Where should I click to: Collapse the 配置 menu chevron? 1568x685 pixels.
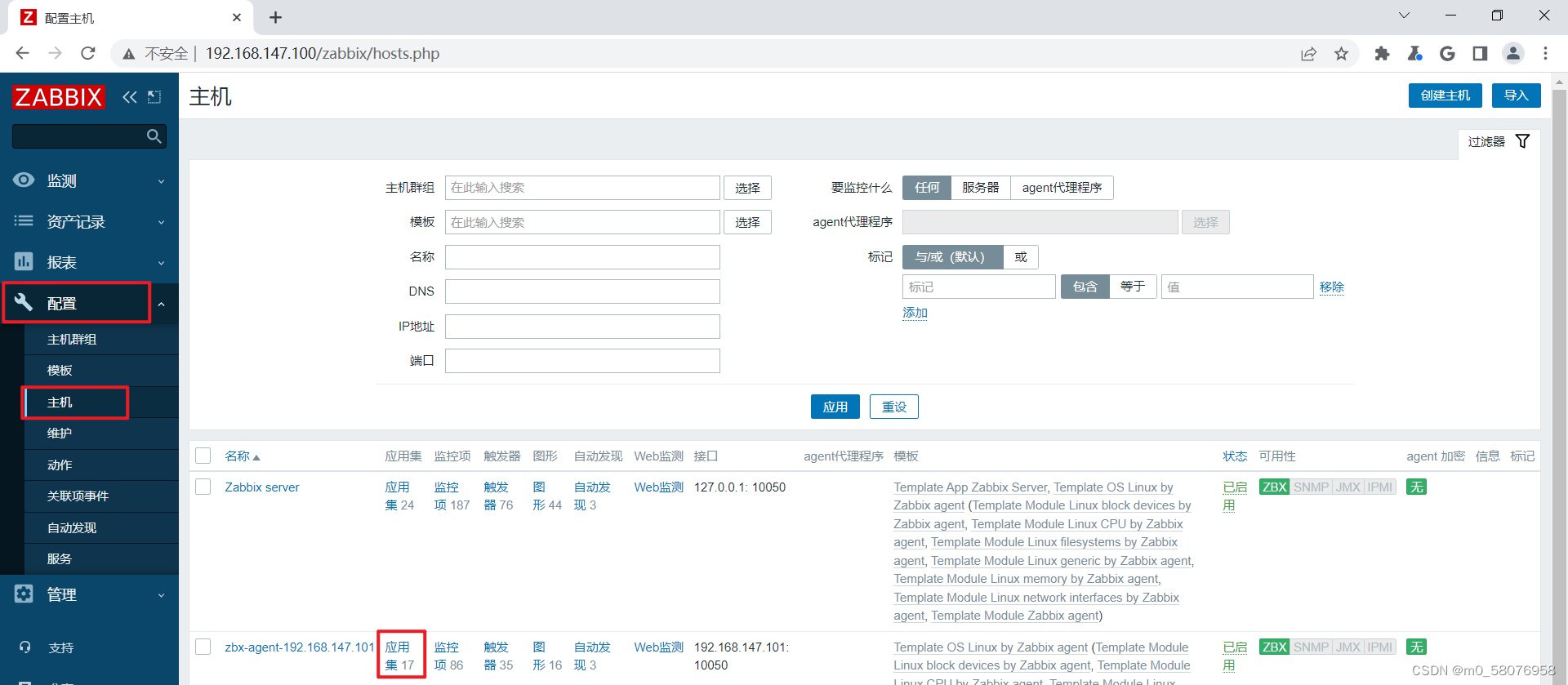161,304
